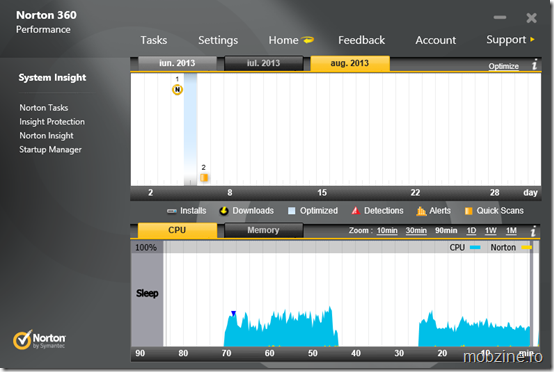Click the Optimized legend square
554x372 pixels.
coord(291,211)
